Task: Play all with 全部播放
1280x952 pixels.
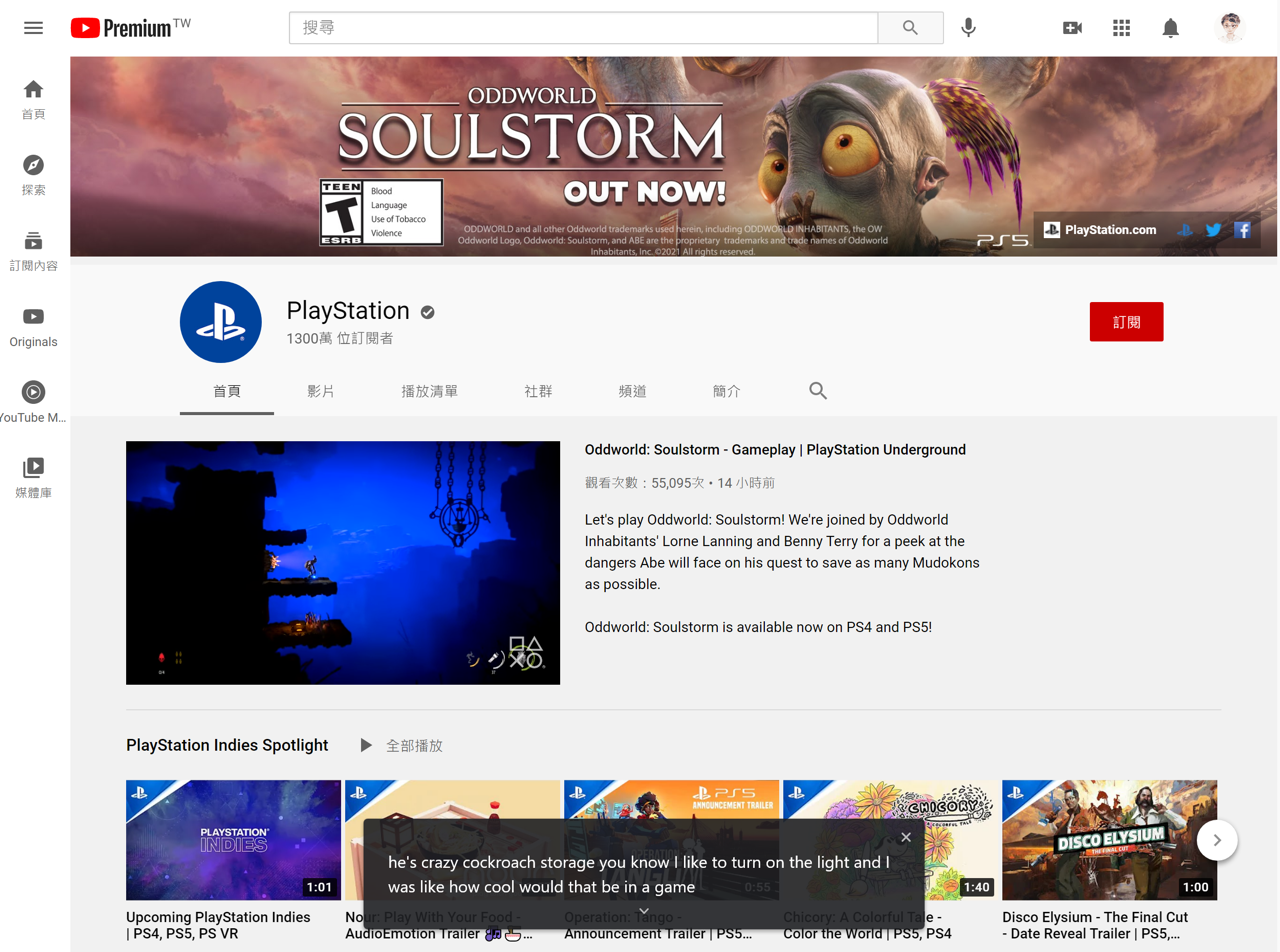Action: pos(401,745)
